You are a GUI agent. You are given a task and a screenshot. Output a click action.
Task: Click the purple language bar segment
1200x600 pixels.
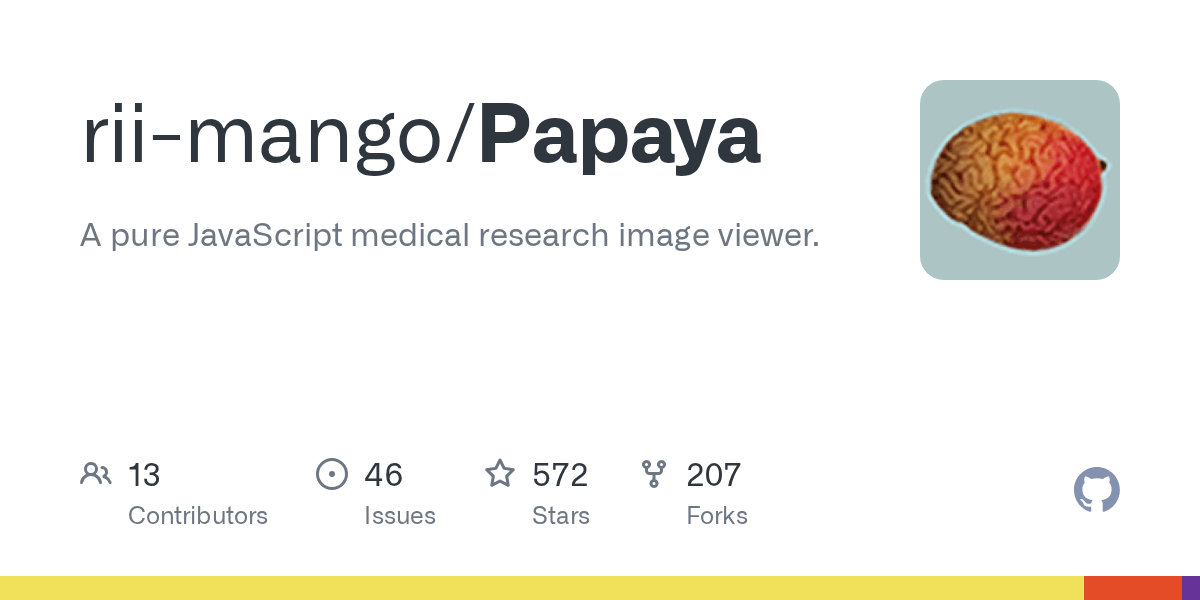coord(1191,588)
